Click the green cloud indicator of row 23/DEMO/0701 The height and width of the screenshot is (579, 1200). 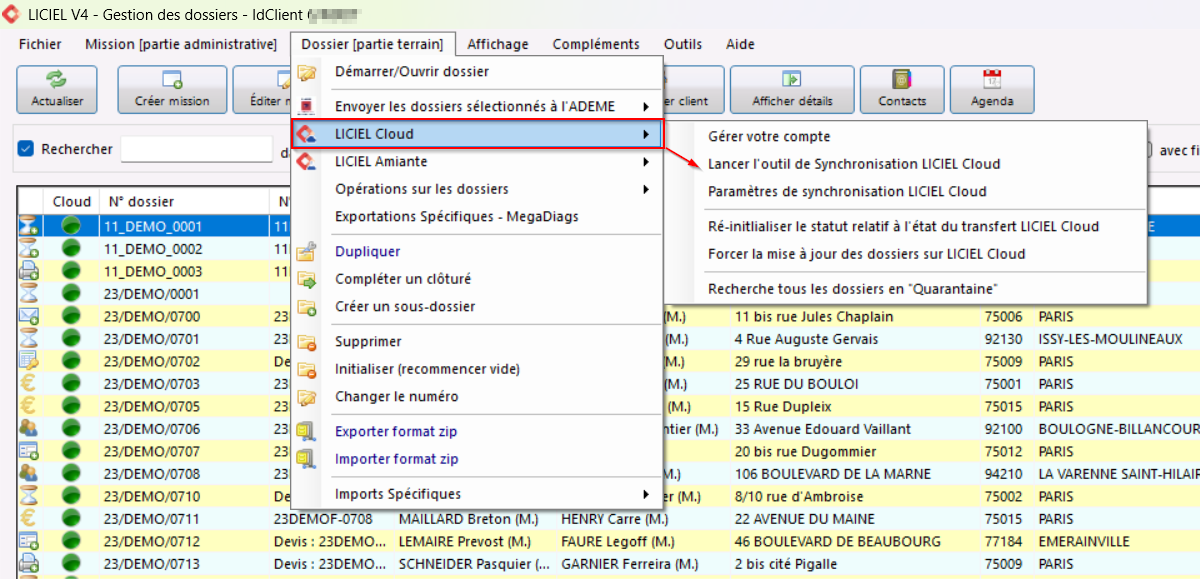[x=70, y=339]
